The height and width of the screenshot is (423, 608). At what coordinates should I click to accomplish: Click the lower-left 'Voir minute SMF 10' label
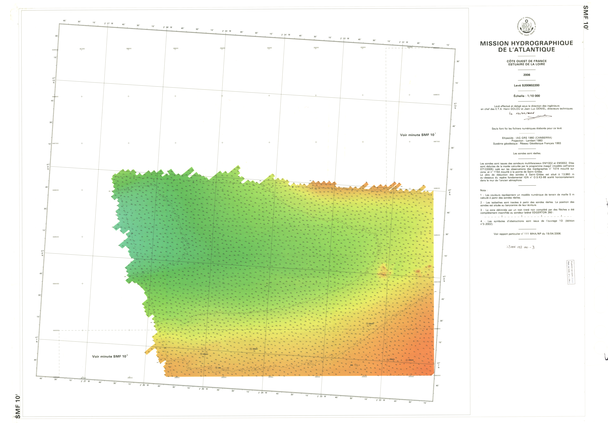pyautogui.click(x=110, y=357)
